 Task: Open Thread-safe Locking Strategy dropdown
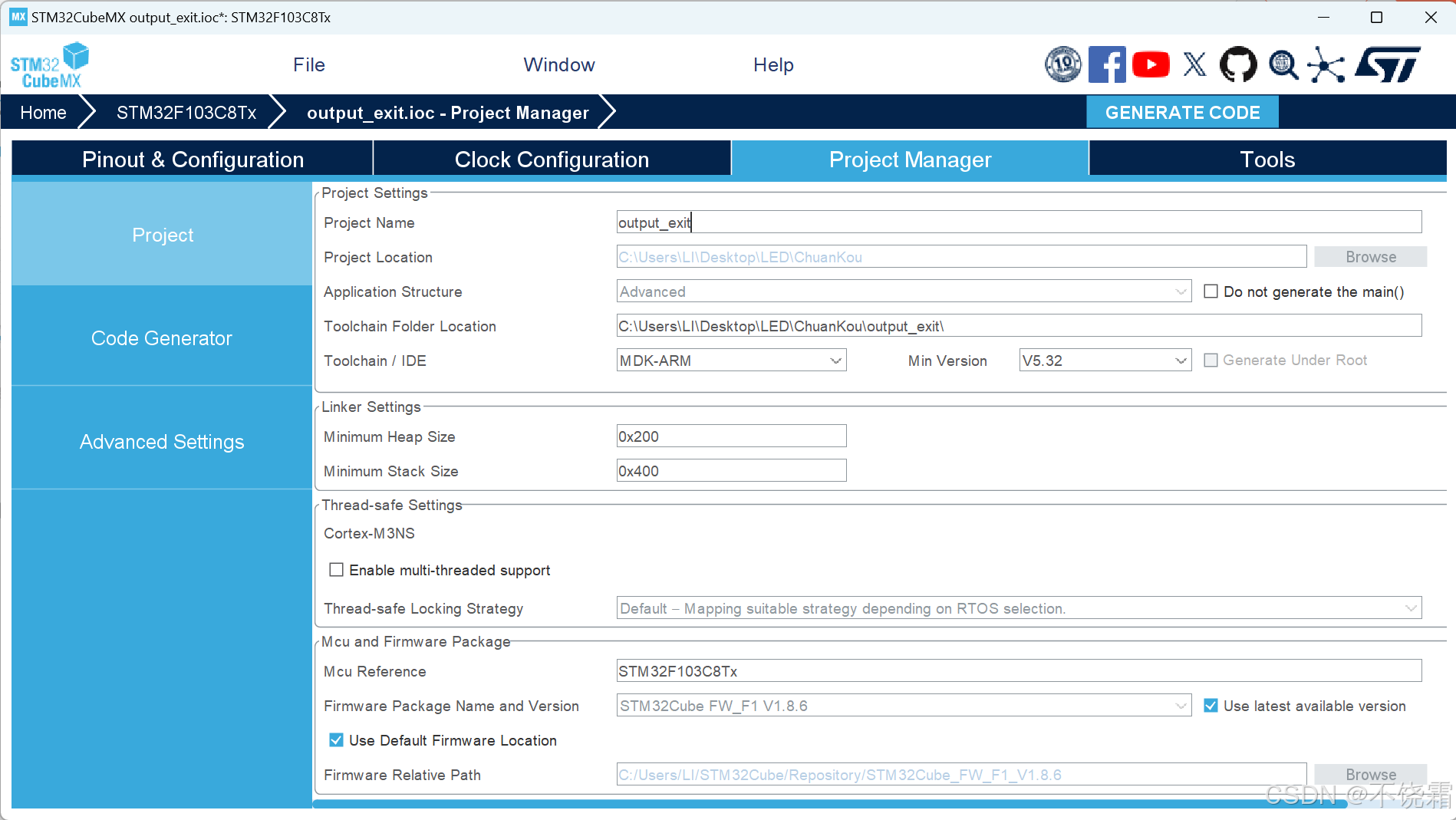coord(1019,608)
